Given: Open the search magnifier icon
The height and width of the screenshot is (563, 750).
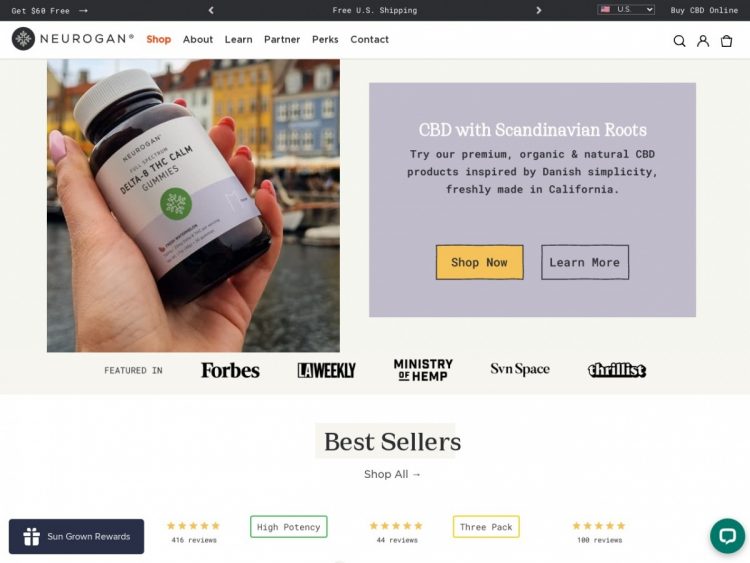Looking at the screenshot, I should tap(679, 41).
